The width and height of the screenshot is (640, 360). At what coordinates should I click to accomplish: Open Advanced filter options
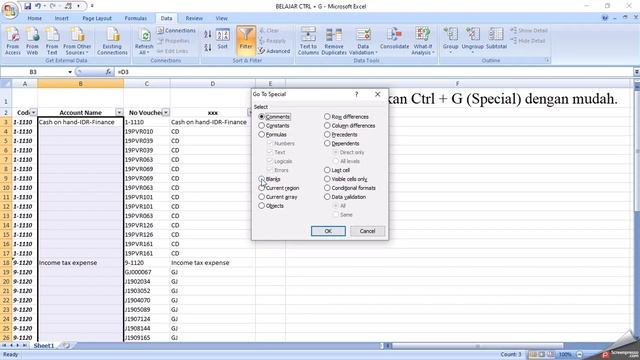274,51
